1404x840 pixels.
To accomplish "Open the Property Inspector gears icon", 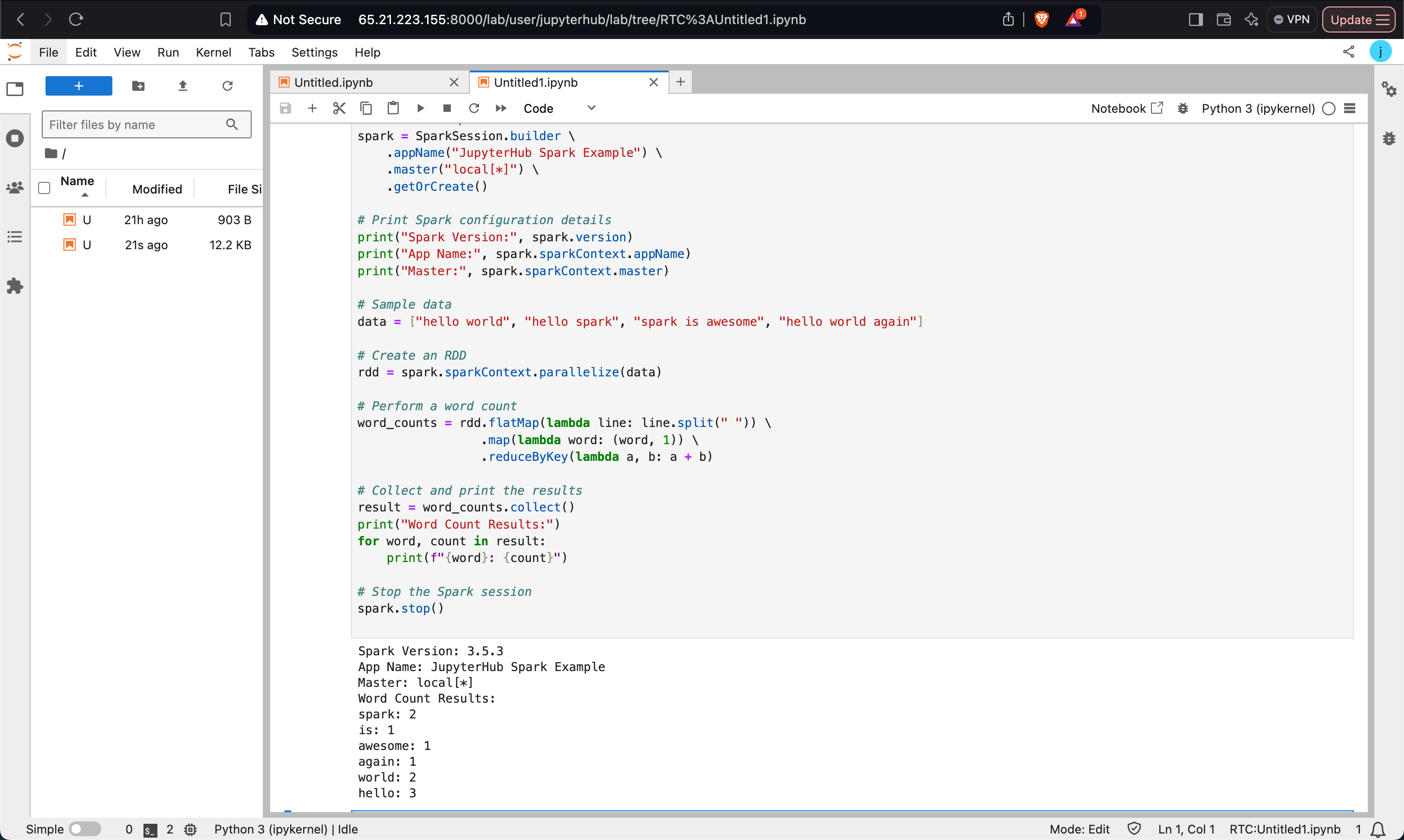I will click(1389, 89).
